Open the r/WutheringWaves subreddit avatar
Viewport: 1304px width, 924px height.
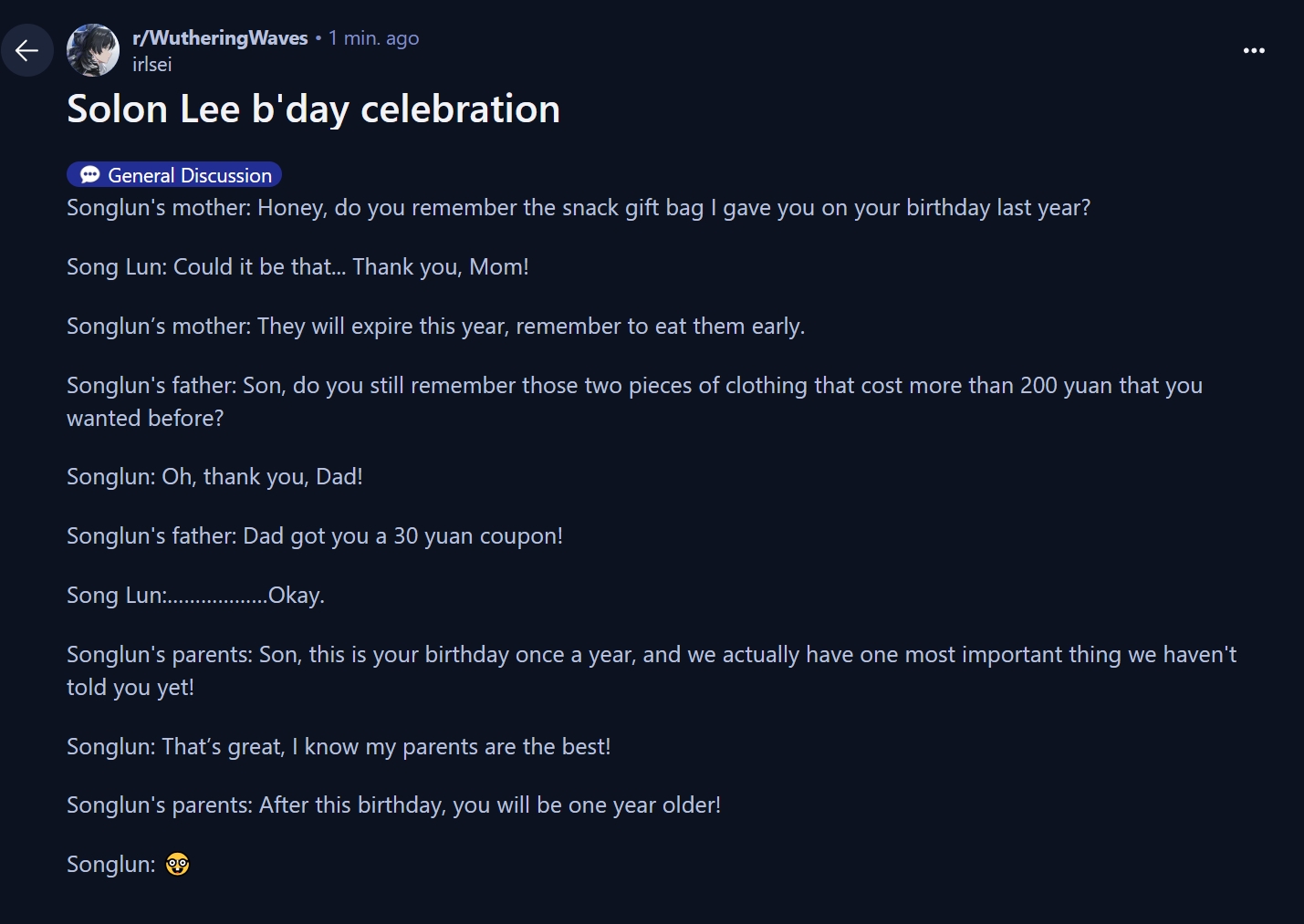click(93, 50)
